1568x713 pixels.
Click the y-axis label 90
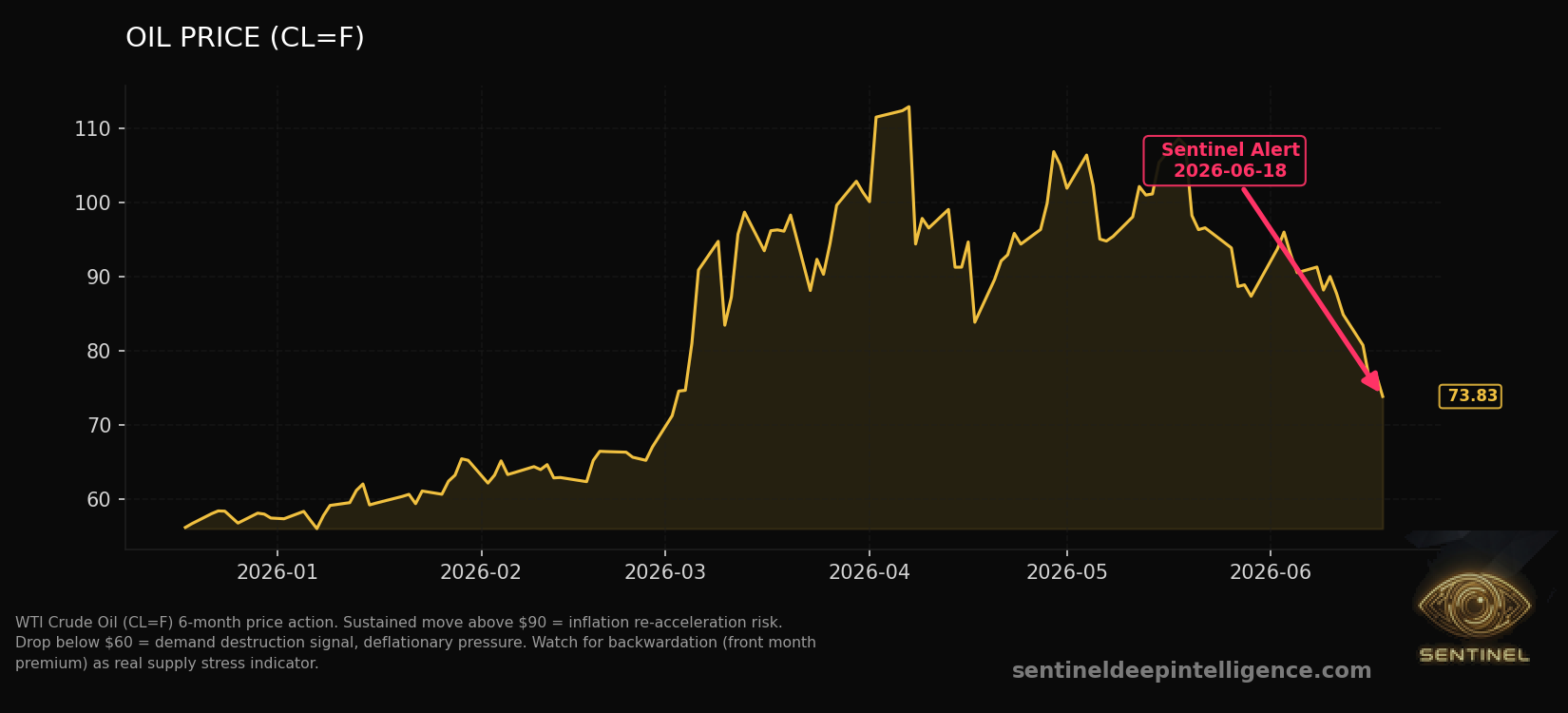pyautogui.click(x=99, y=278)
